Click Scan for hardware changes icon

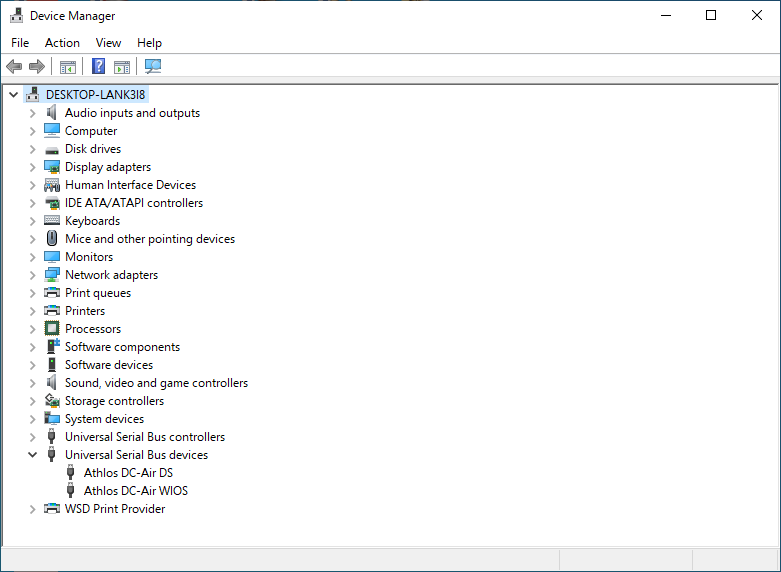click(153, 67)
